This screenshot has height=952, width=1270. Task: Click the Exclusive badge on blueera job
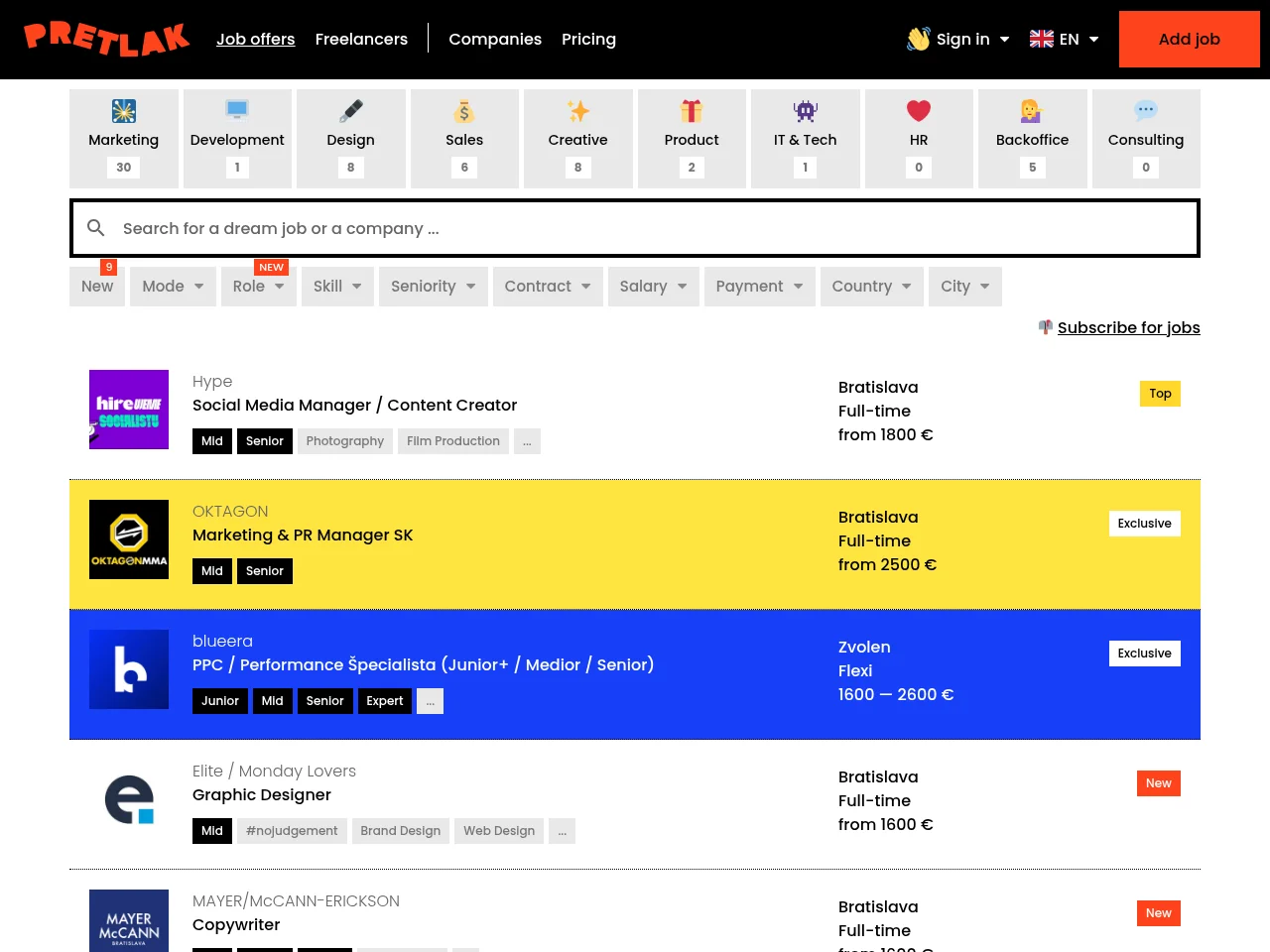1145,654
